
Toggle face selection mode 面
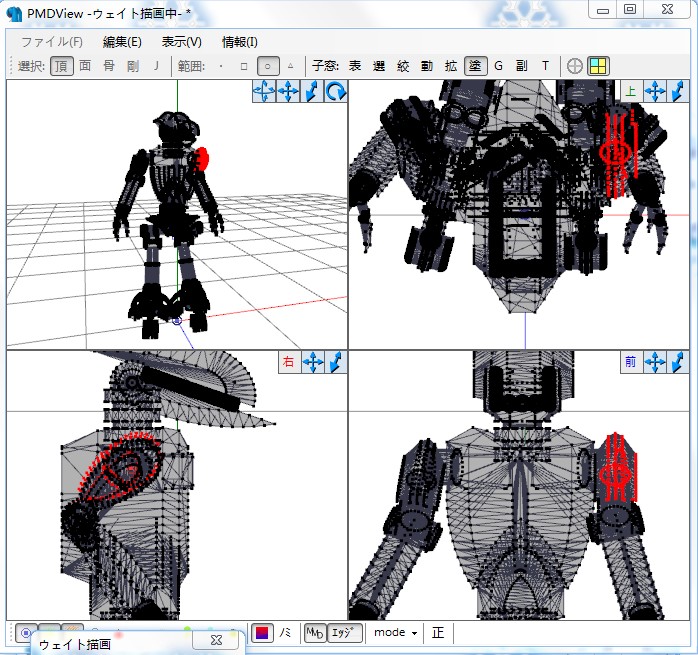click(x=85, y=66)
